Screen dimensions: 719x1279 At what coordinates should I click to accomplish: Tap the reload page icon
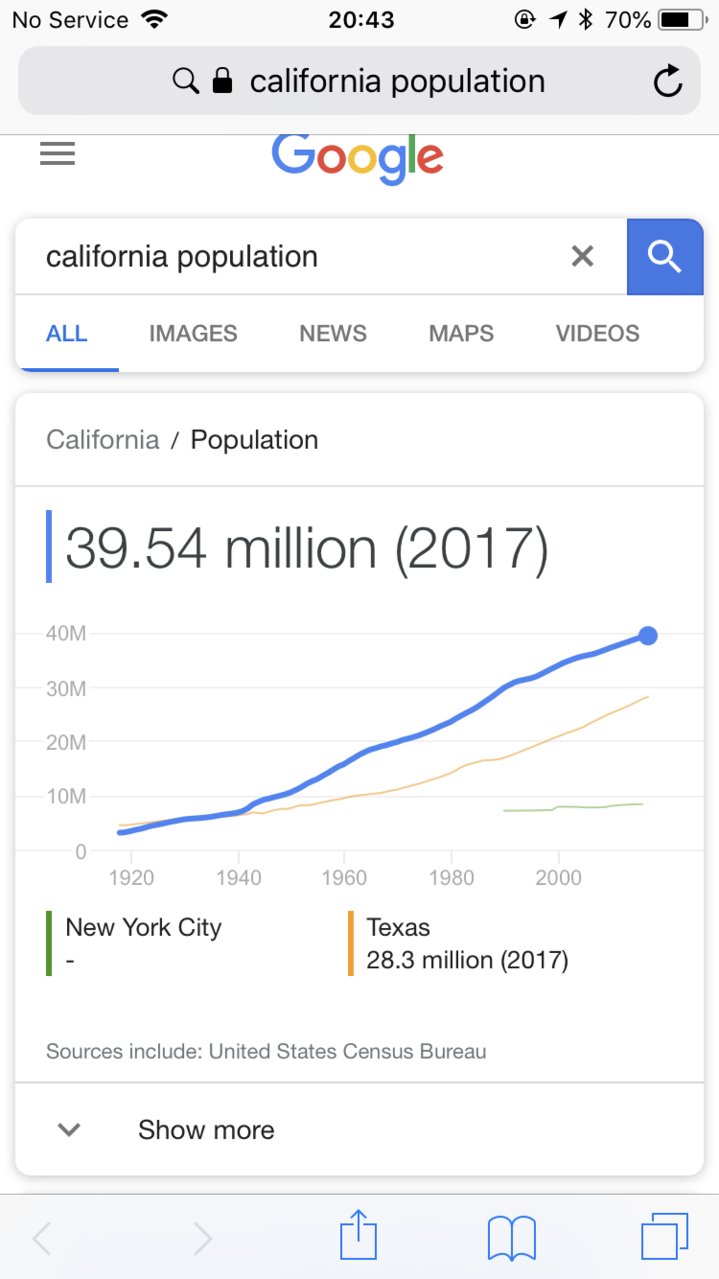668,81
